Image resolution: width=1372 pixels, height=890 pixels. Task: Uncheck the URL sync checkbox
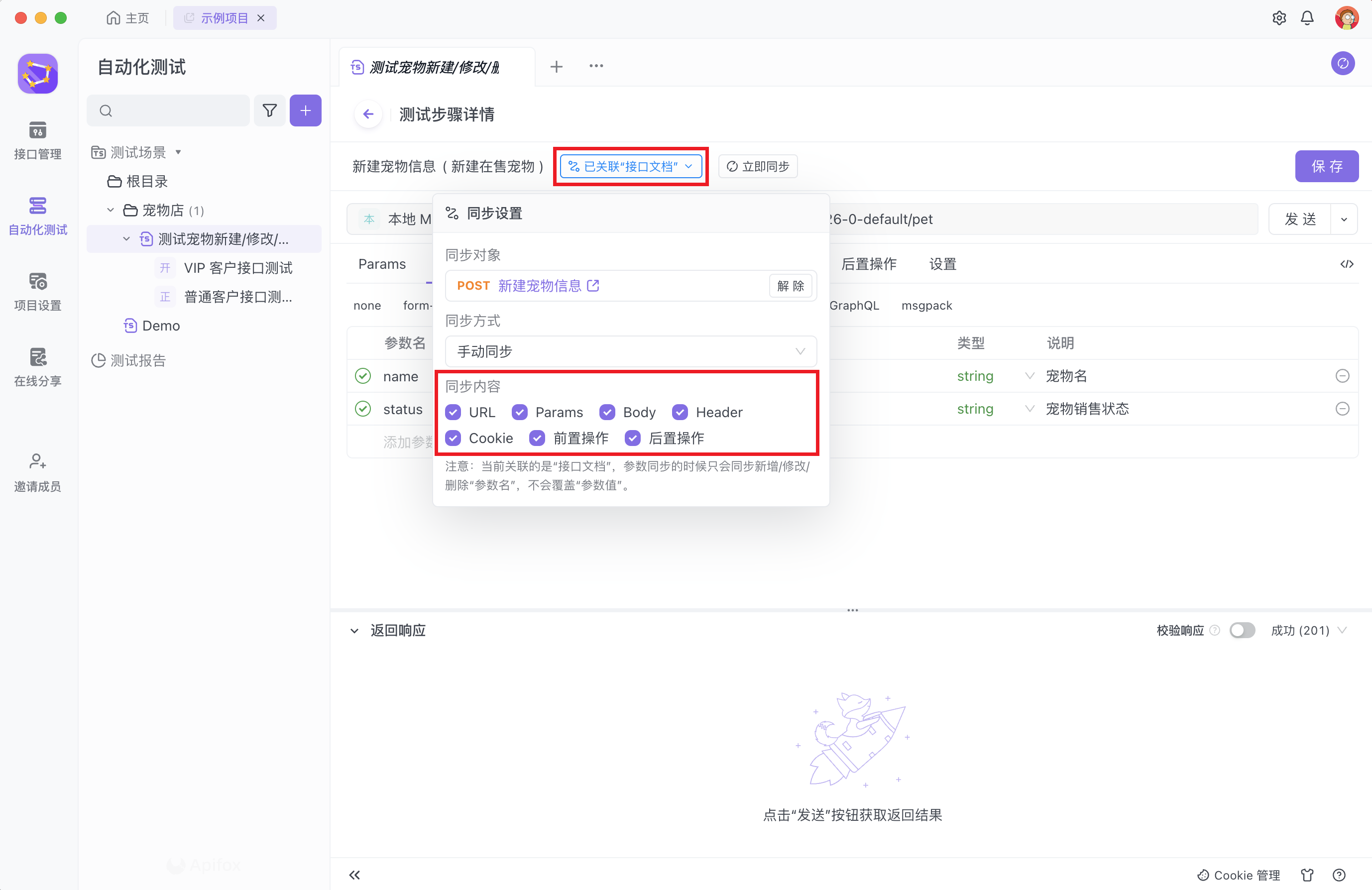pyautogui.click(x=453, y=412)
